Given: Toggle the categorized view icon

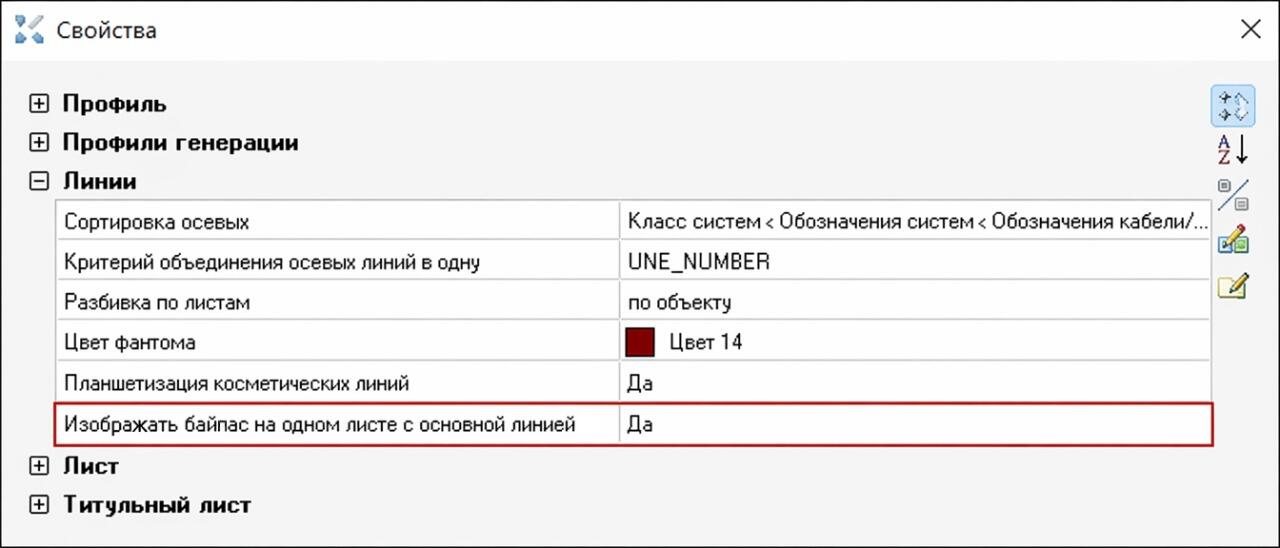Looking at the screenshot, I should pyautogui.click(x=1233, y=106).
